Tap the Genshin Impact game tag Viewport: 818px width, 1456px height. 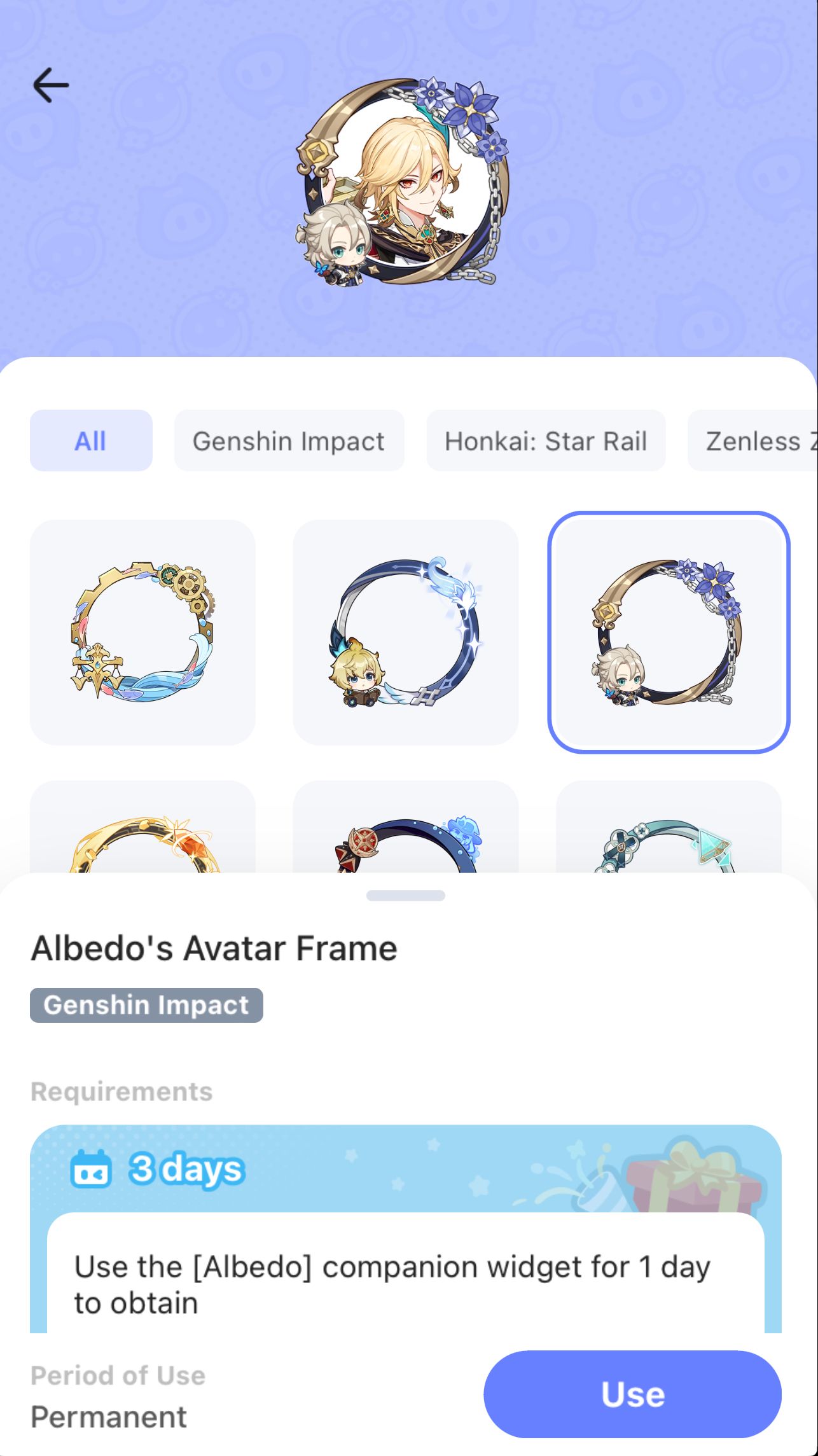(146, 1005)
